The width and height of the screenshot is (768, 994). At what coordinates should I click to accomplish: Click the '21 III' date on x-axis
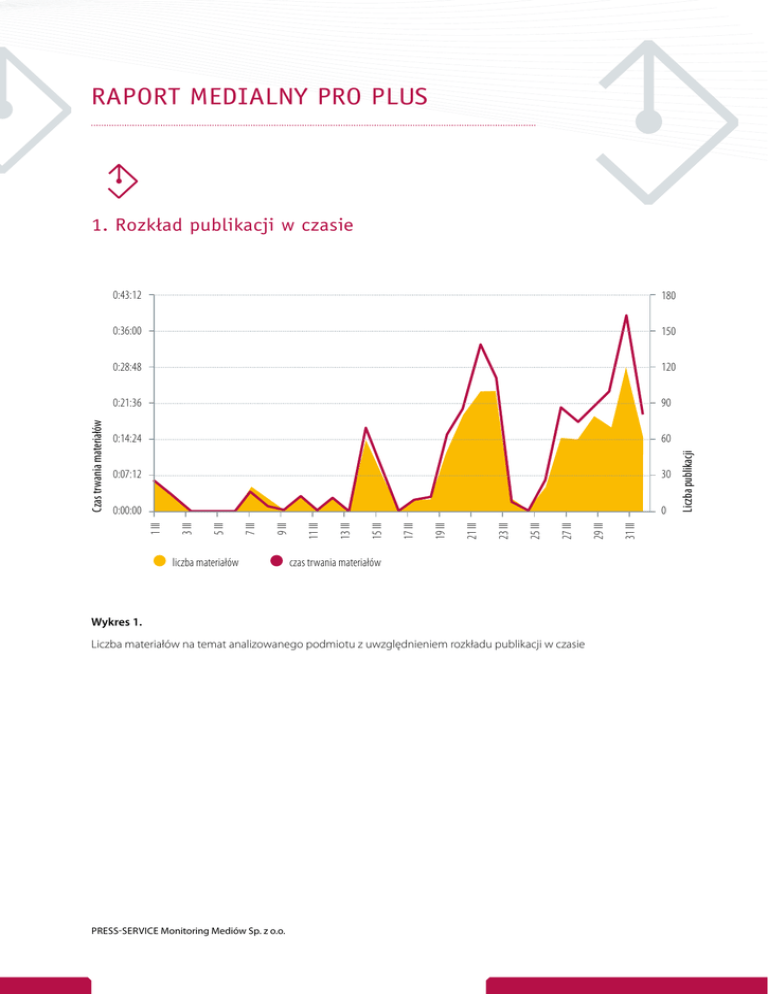point(471,527)
